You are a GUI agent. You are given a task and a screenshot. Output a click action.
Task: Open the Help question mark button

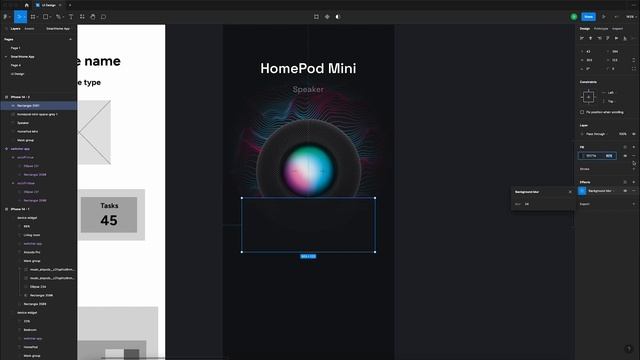point(628,349)
